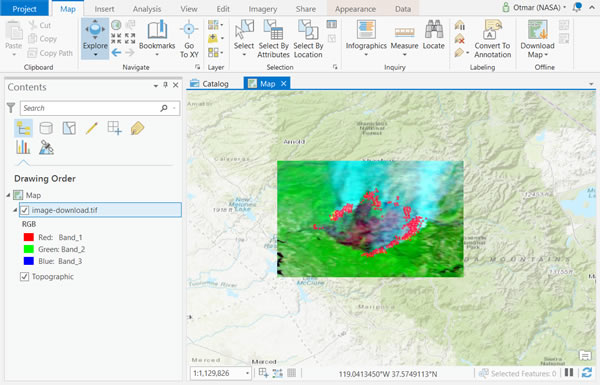Switch to List By Data Source view

point(46,128)
